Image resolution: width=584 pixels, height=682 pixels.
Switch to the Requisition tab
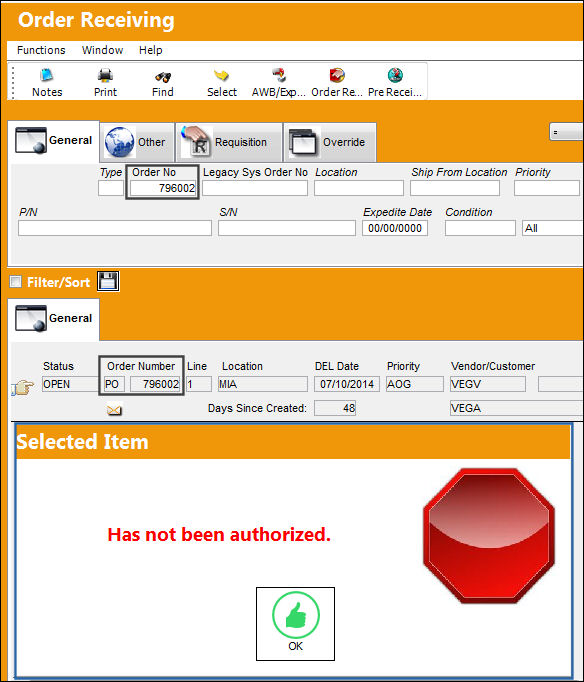point(229,142)
